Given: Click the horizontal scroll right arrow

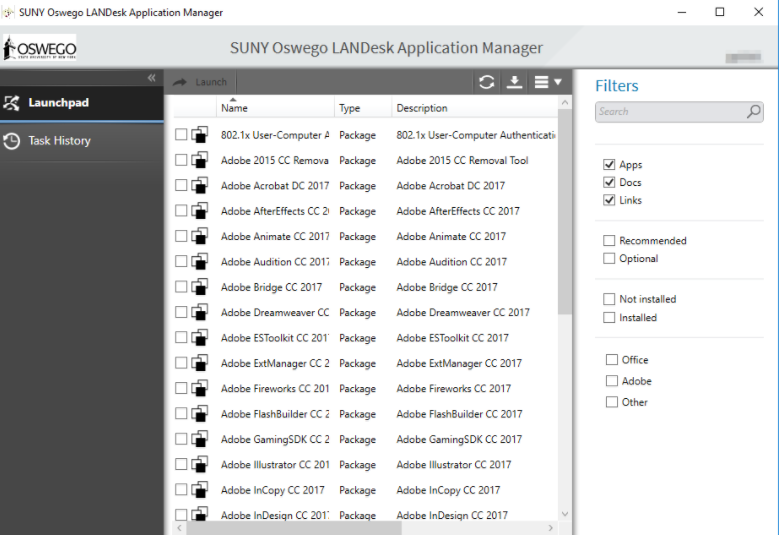Looking at the screenshot, I should (x=550, y=528).
